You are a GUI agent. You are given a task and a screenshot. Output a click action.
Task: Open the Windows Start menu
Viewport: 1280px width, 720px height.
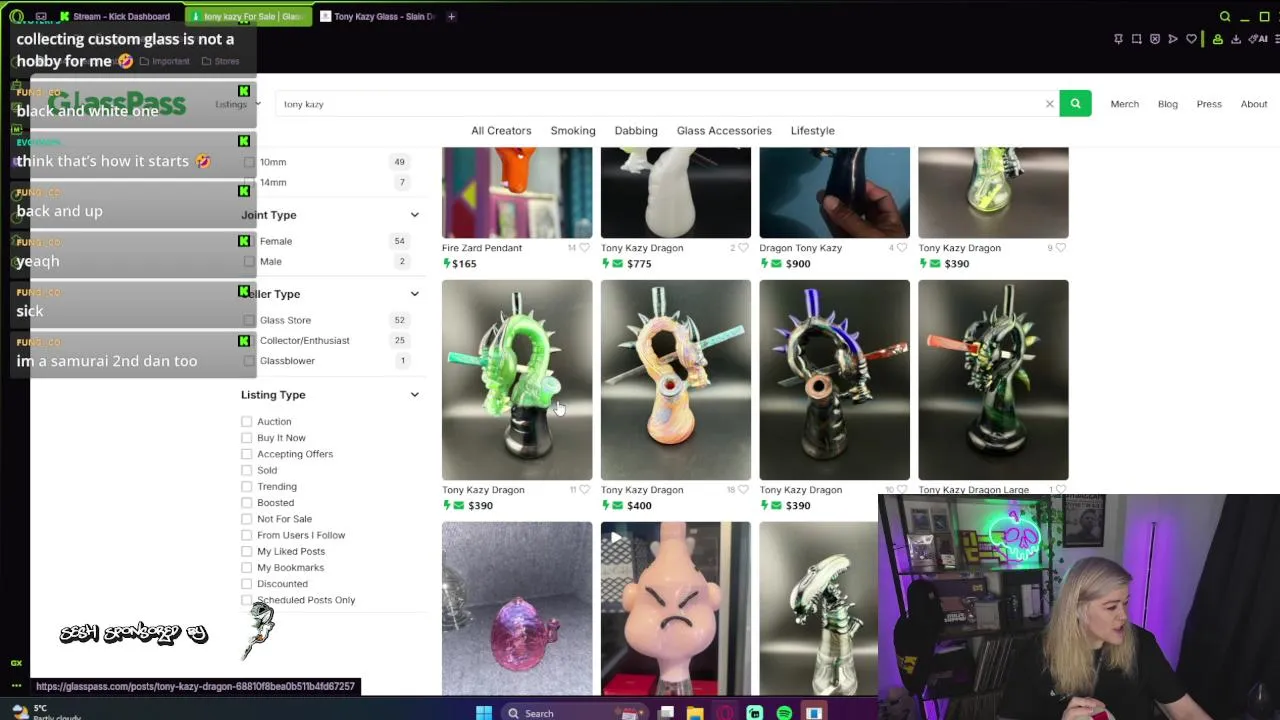click(x=484, y=713)
